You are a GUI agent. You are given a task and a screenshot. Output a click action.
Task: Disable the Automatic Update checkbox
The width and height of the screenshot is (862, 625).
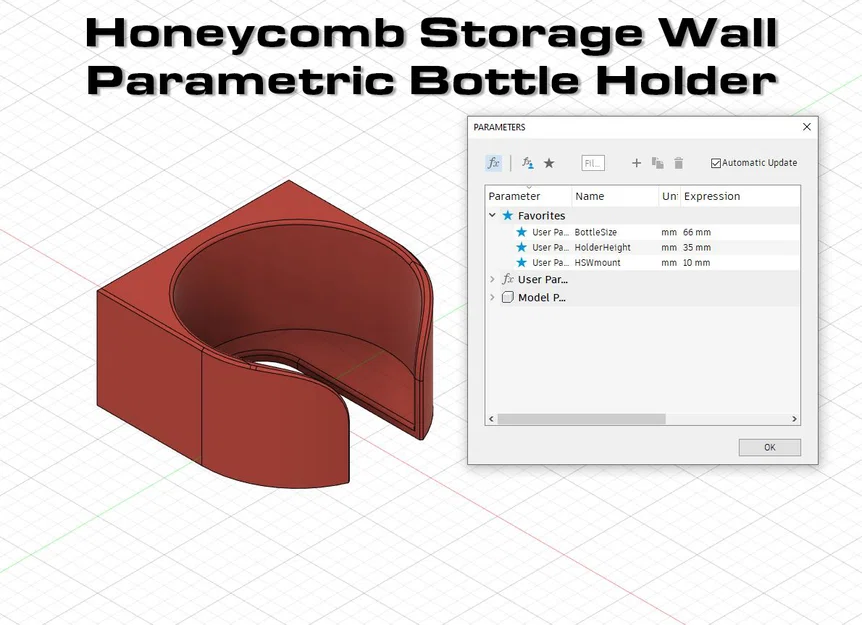pos(715,162)
